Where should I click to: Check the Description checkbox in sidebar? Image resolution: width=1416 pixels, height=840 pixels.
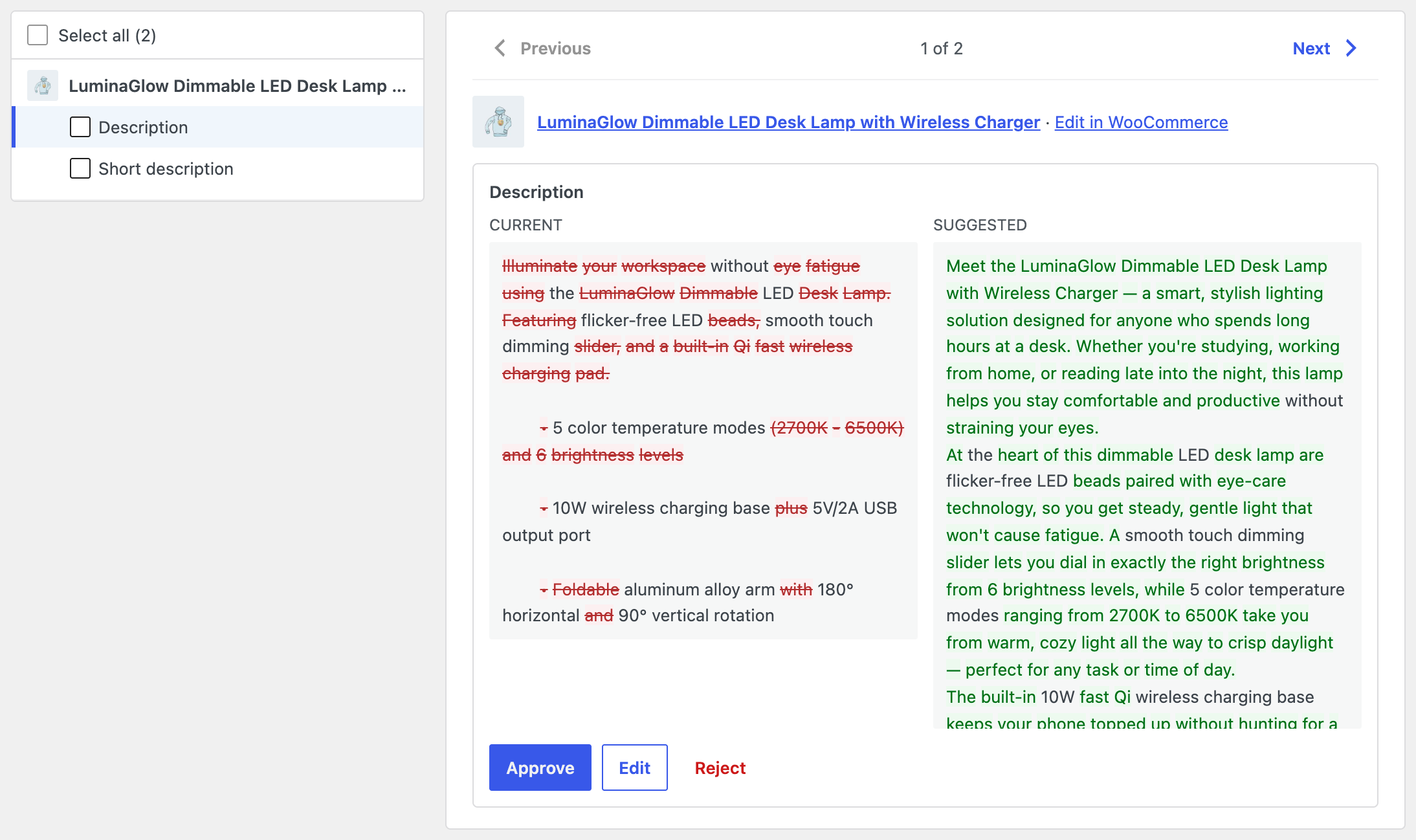(80, 127)
